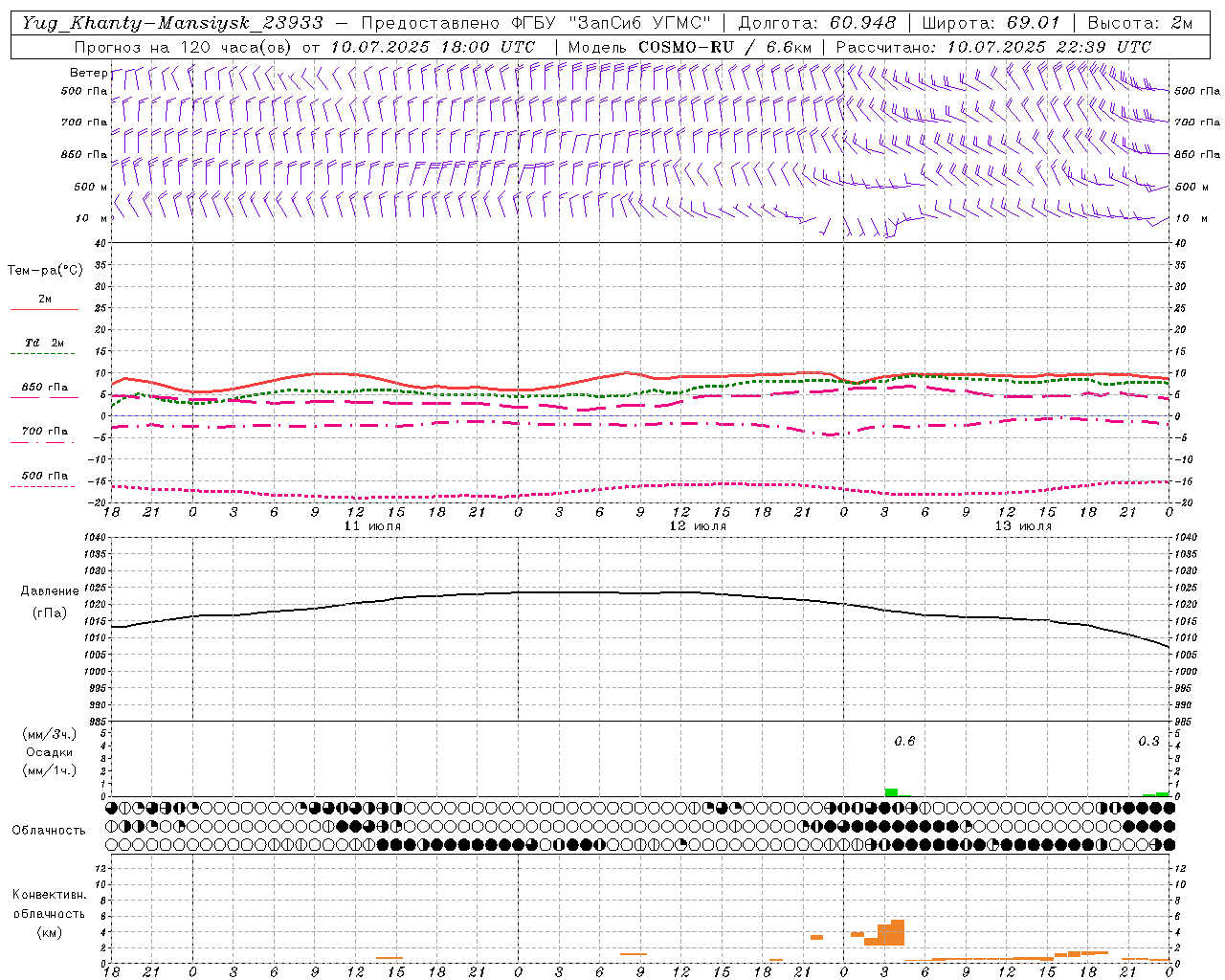Image resolution: width=1225 pixels, height=980 pixels.
Task: Click the Облачность cloud cover label
Action: click(49, 830)
